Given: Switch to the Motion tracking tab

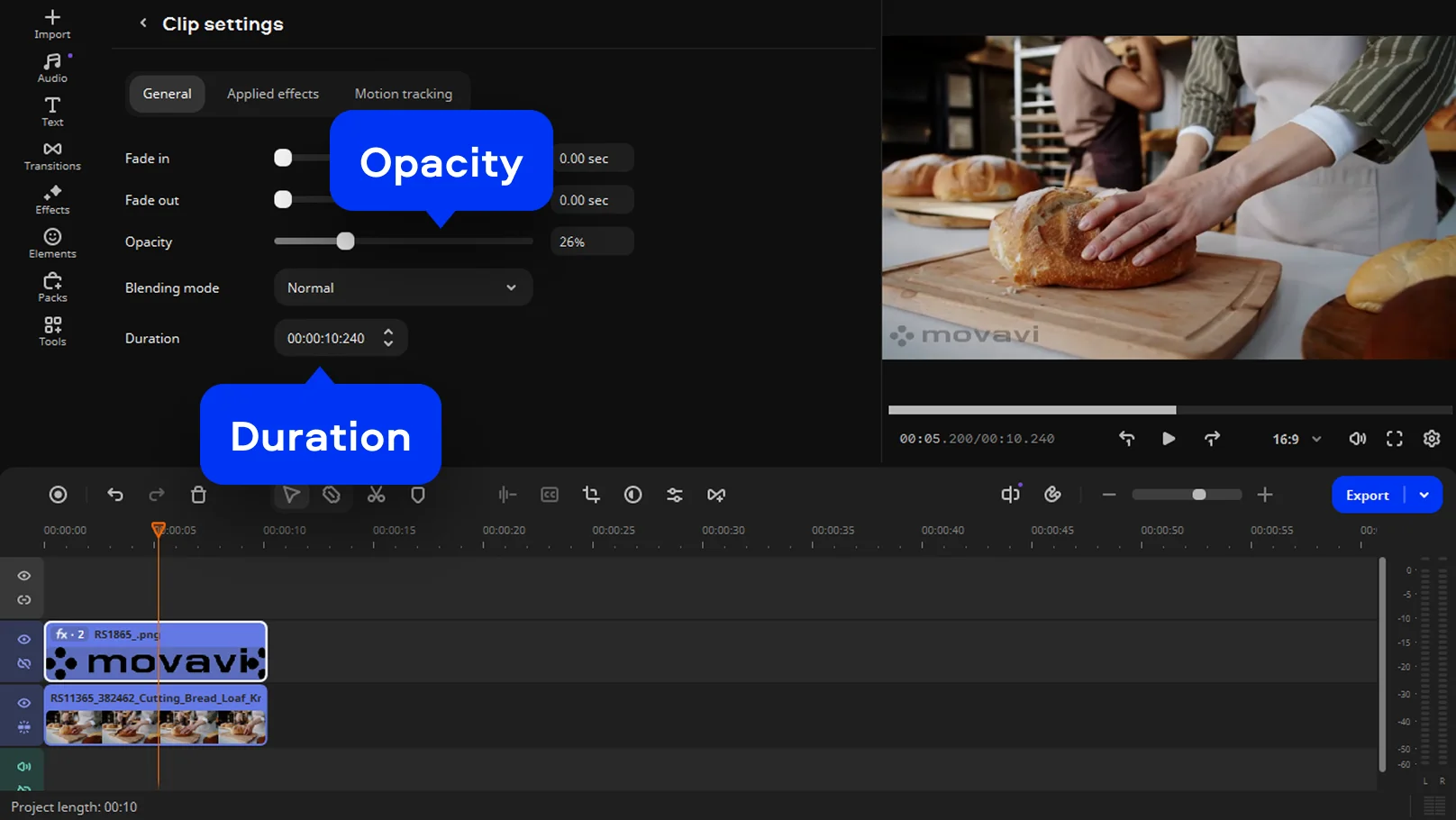Looking at the screenshot, I should click(403, 94).
